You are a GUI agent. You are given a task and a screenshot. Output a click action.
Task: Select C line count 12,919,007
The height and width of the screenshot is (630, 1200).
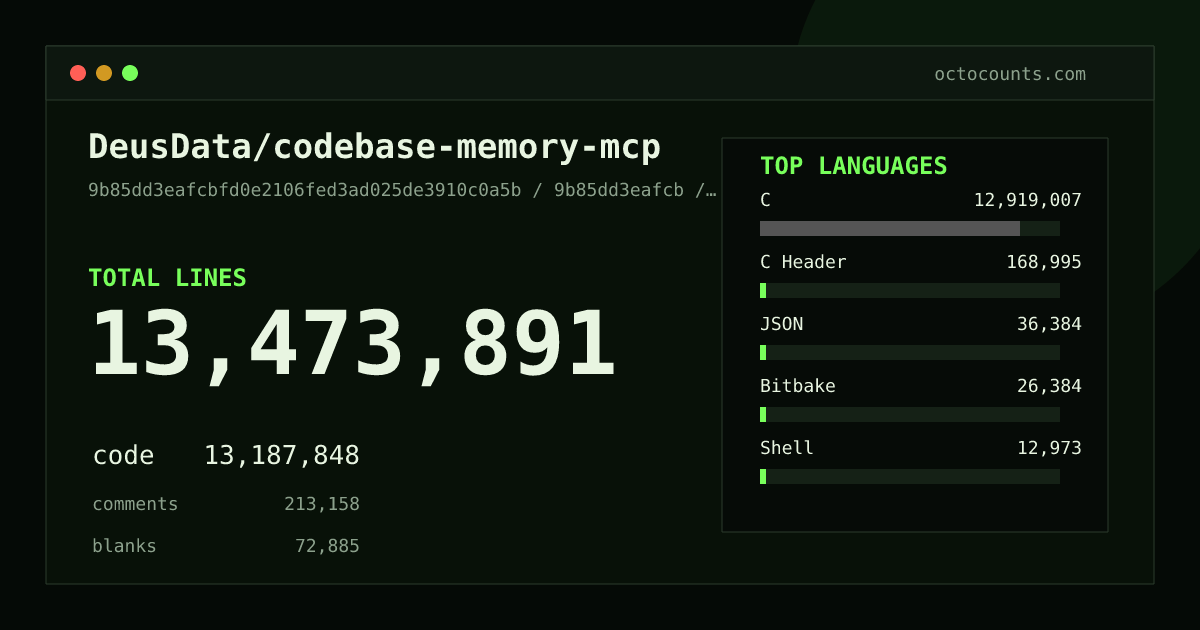point(1028,200)
